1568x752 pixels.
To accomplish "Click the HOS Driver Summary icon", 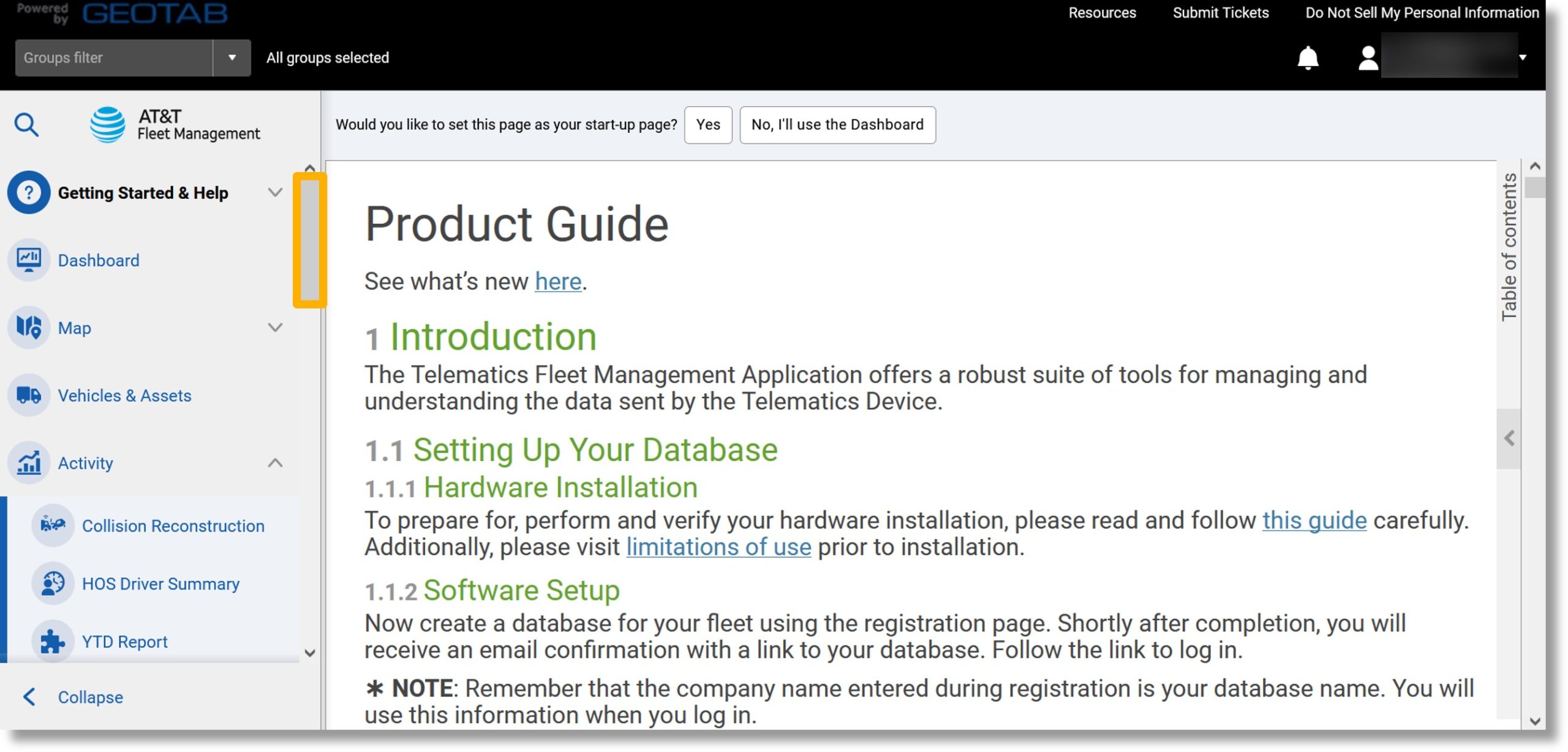I will (53, 583).
